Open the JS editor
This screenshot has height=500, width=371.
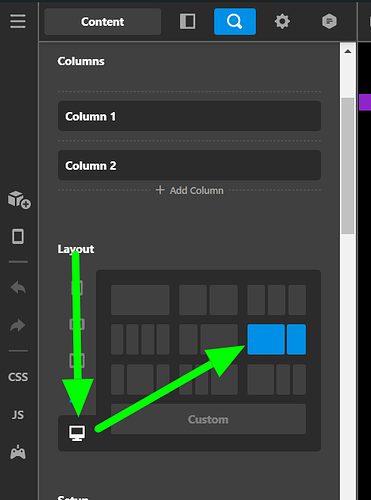[18, 415]
